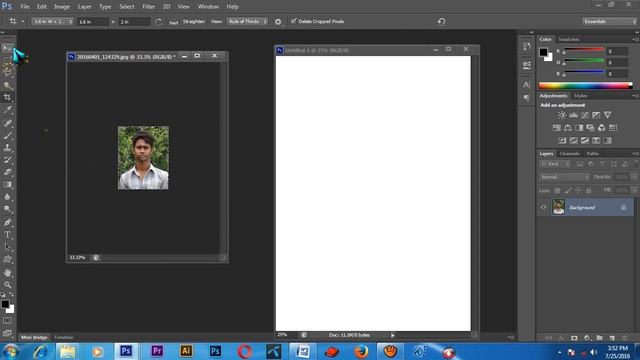Open the Timeline tab

tap(64, 338)
